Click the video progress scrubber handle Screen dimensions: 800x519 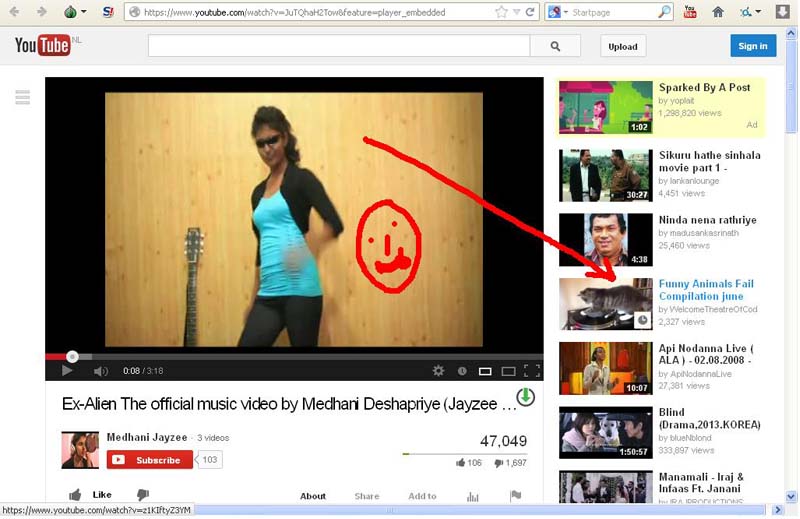[72, 357]
